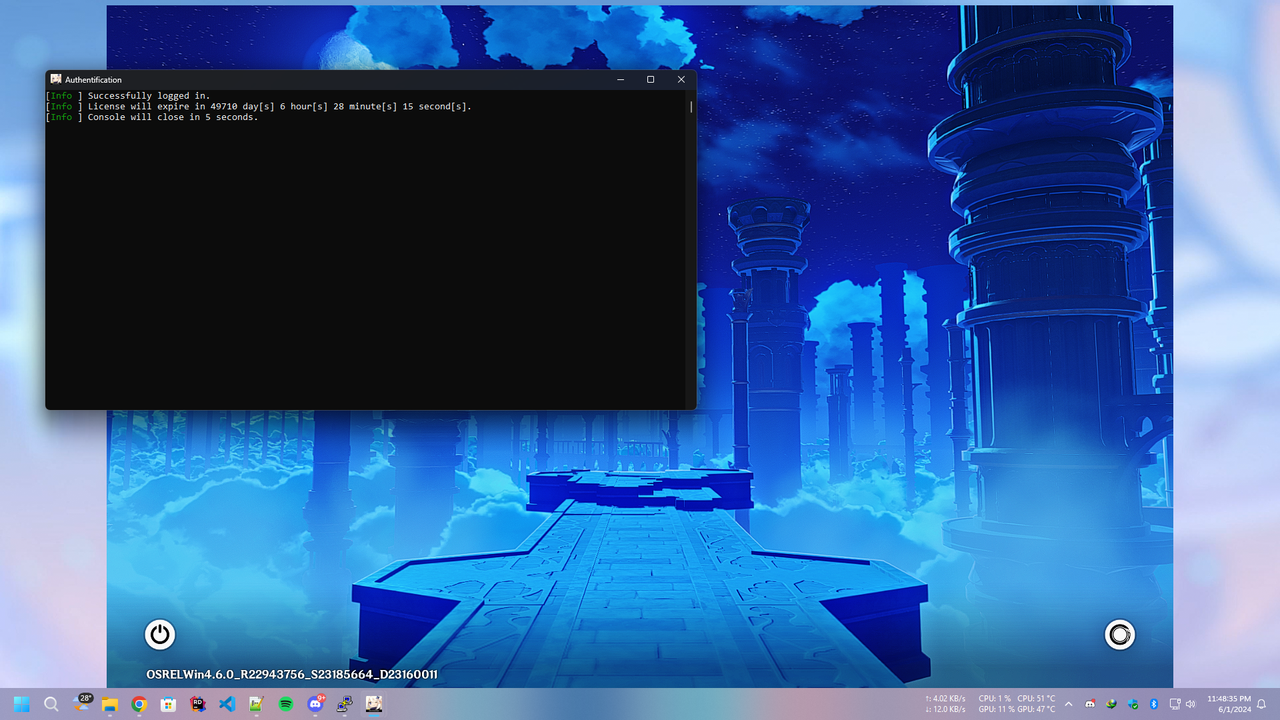Open the Notepad++ taskbar icon

(256, 704)
